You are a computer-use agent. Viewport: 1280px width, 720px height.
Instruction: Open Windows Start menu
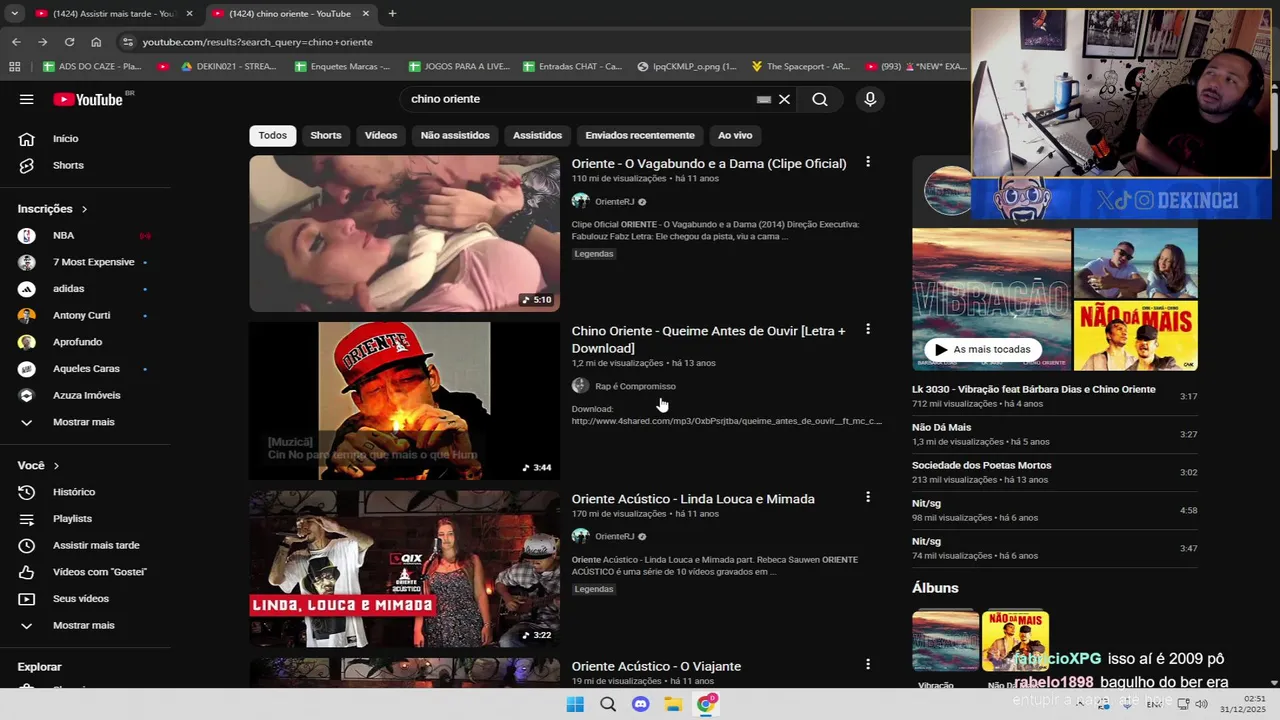(x=575, y=704)
